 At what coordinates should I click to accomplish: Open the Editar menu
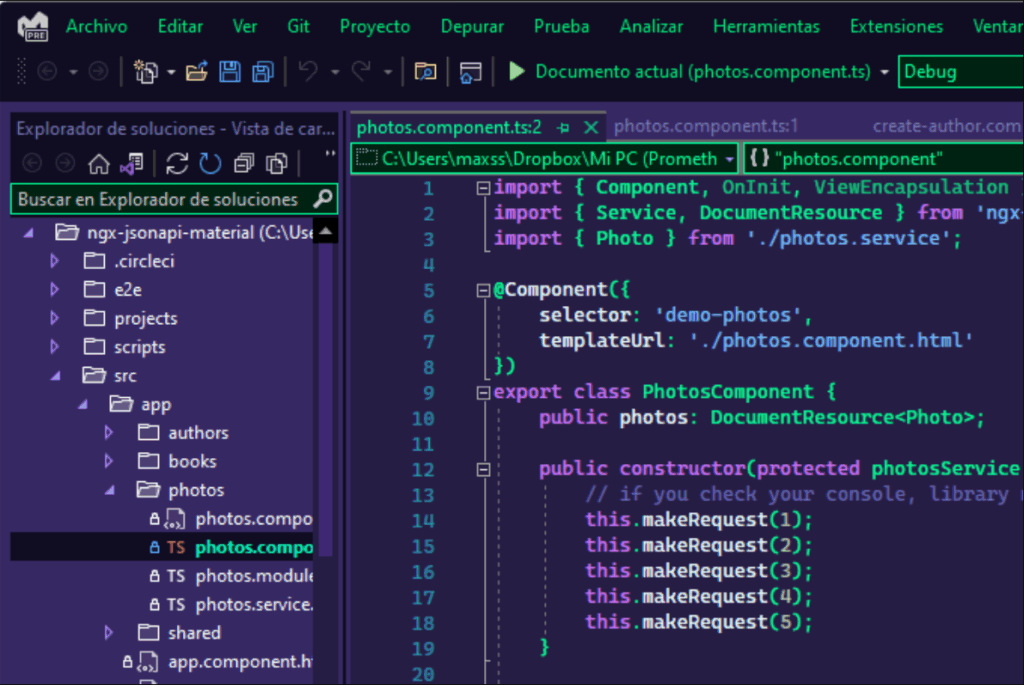pos(180,26)
